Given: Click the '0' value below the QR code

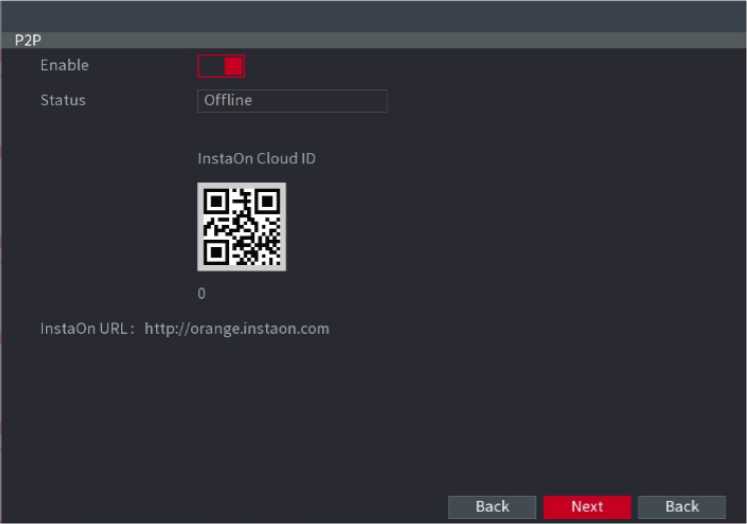Looking at the screenshot, I should pos(202,293).
